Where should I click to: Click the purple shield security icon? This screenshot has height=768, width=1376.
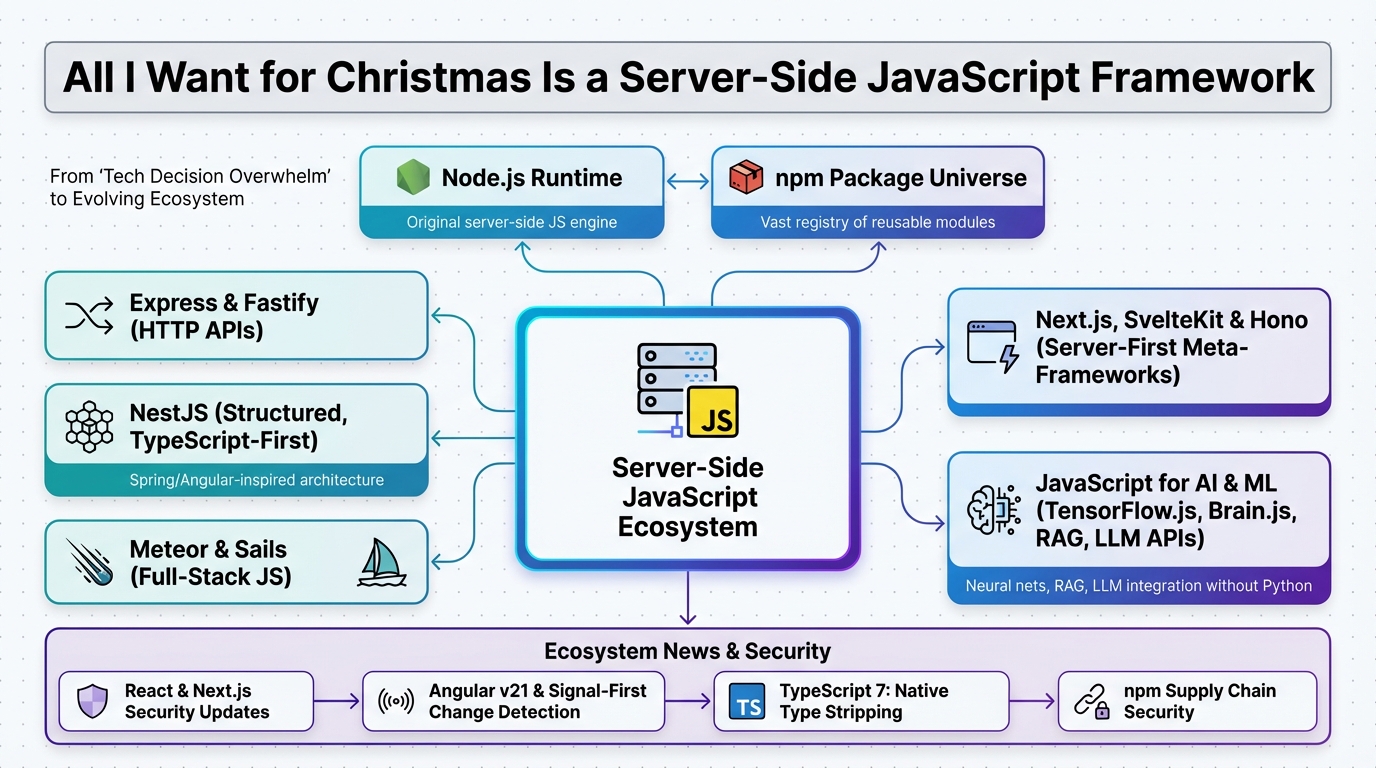(x=91, y=701)
